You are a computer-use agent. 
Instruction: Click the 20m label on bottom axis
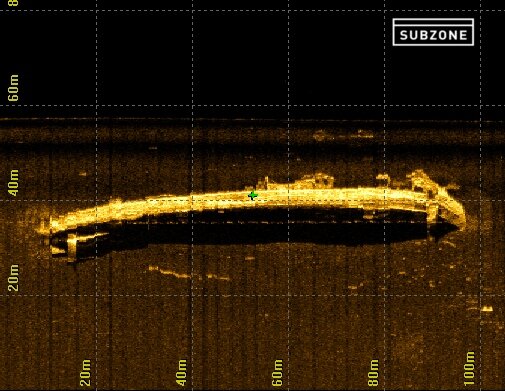(x=85, y=372)
